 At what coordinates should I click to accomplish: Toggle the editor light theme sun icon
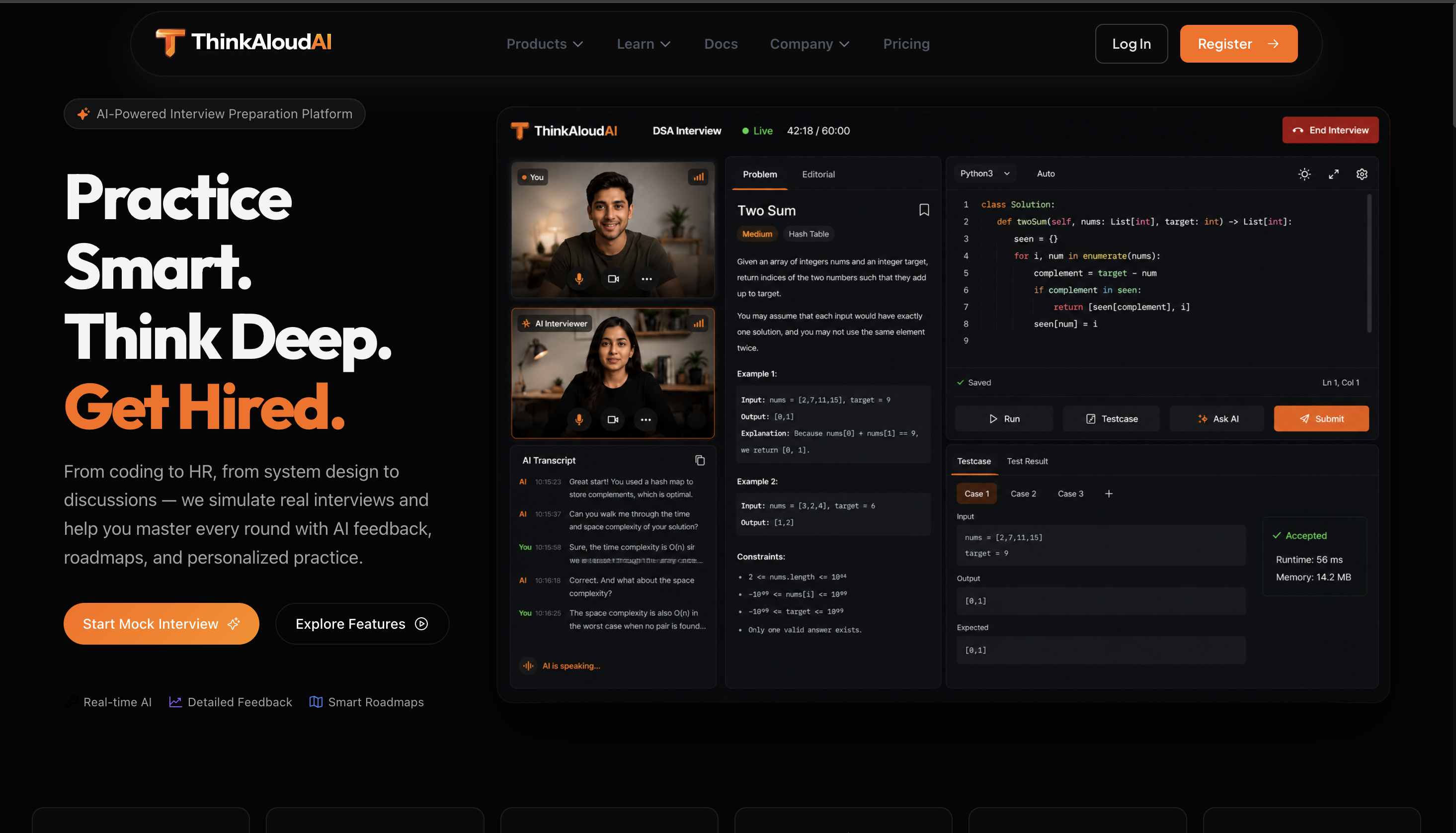pyautogui.click(x=1304, y=174)
